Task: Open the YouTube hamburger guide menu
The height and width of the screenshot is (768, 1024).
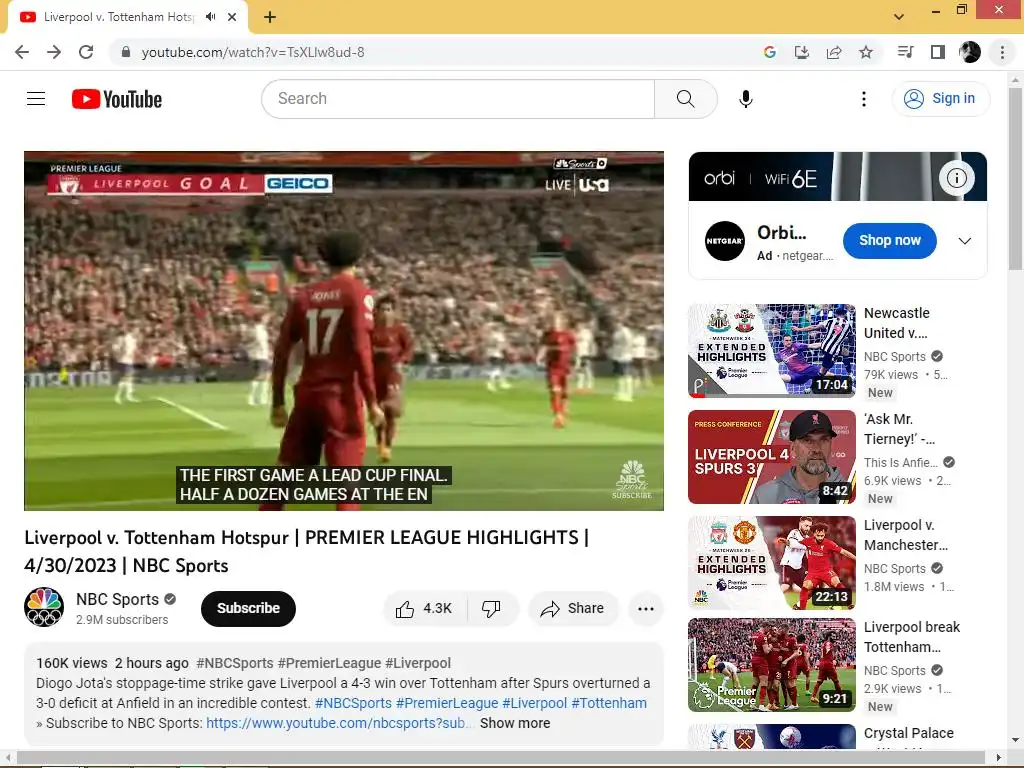Action: [x=36, y=99]
